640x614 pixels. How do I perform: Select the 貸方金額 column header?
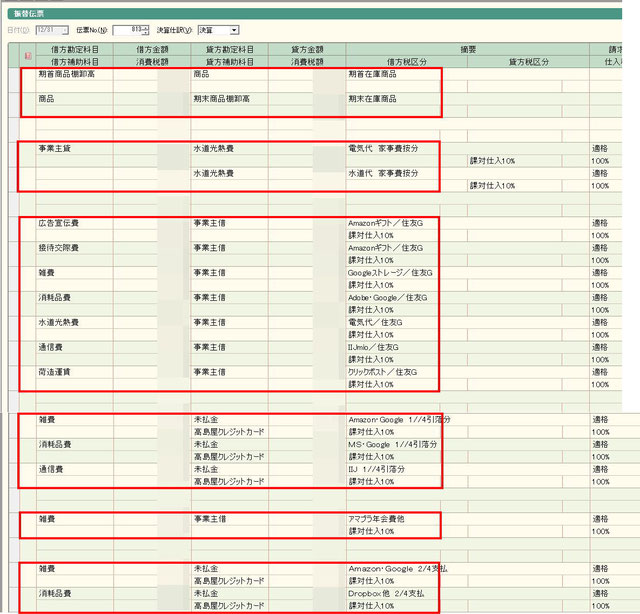[x=307, y=49]
